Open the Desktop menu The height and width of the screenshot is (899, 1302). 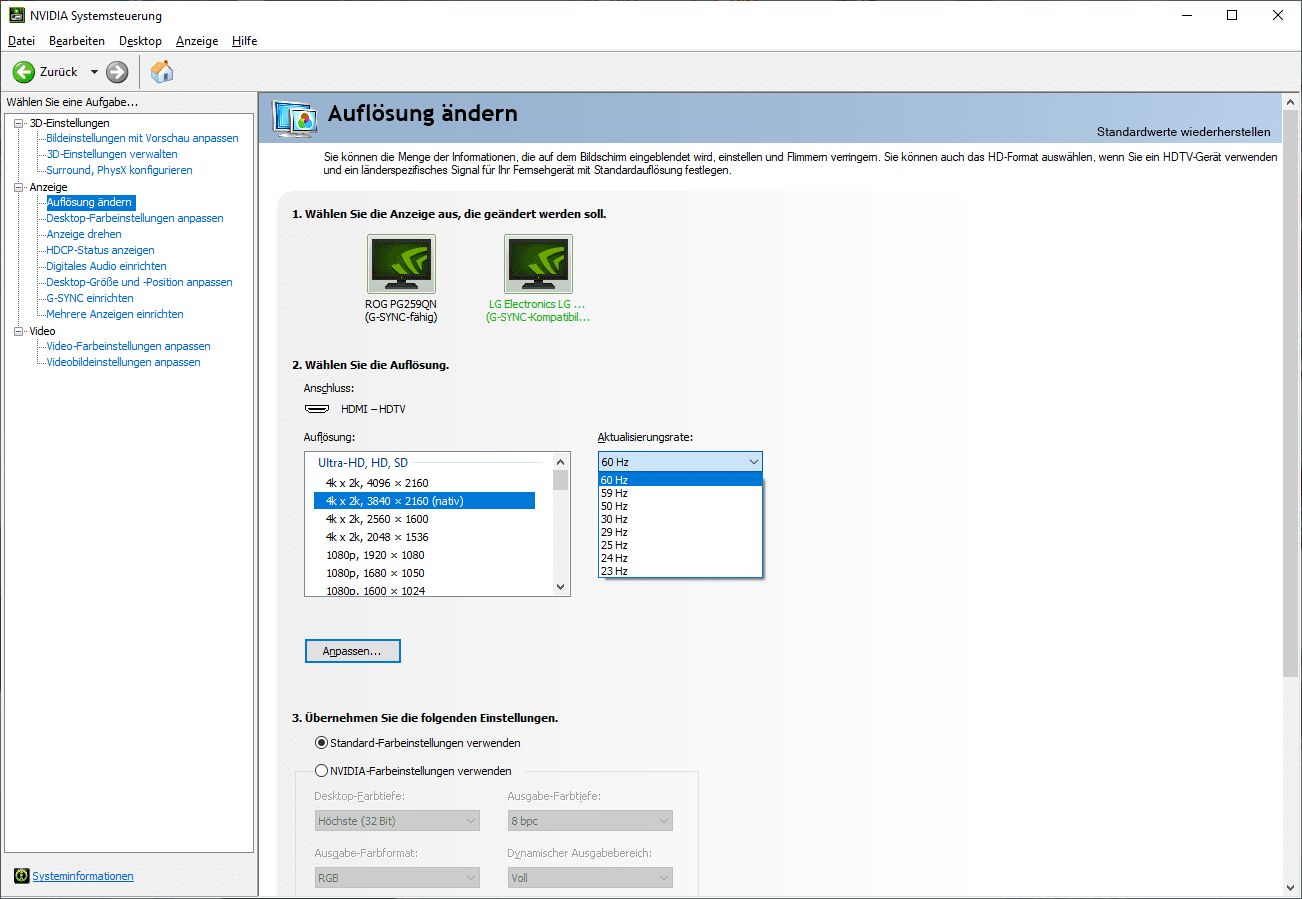click(x=140, y=41)
